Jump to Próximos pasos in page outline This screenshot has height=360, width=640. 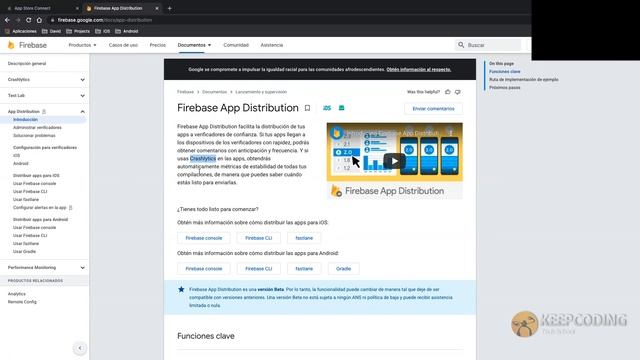(x=504, y=88)
